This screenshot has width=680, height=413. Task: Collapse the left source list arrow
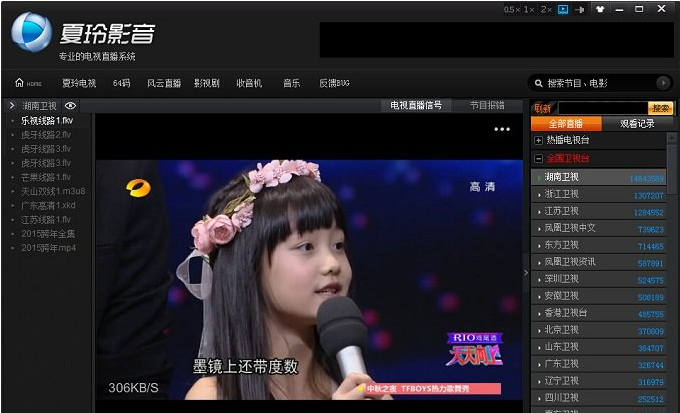tap(12, 105)
